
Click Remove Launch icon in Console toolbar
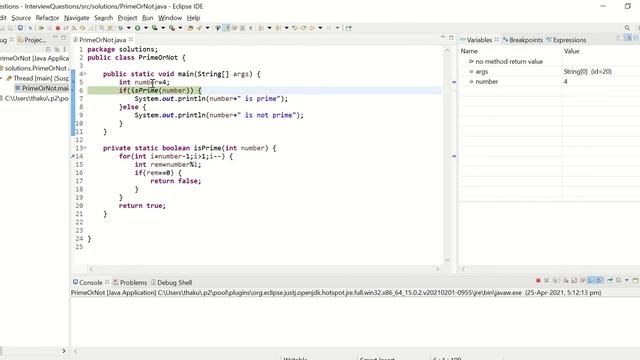(547, 280)
